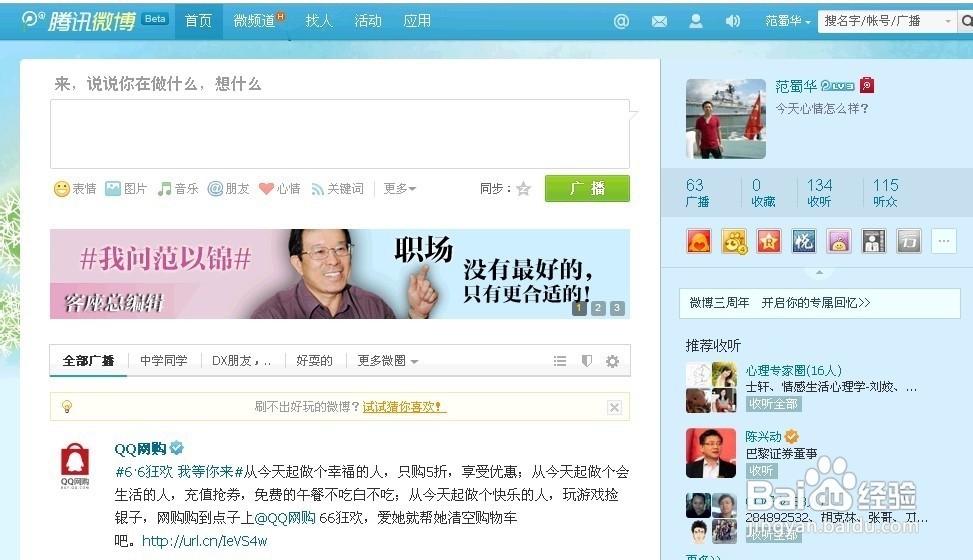Select the 好耍的 feed tab
Screen dimensions: 973x560
314,361
